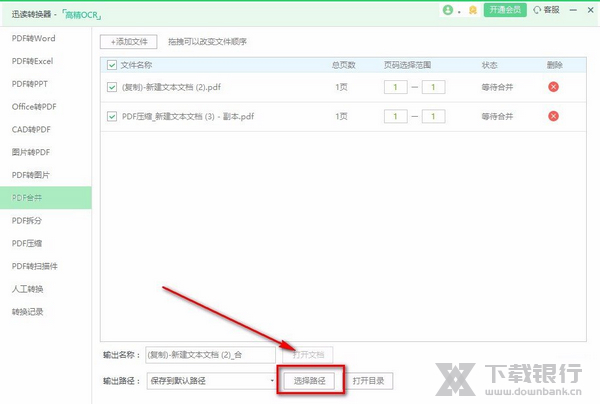Close the 迅读转换器 window
Screen dimensions: 600x404
[590, 10]
